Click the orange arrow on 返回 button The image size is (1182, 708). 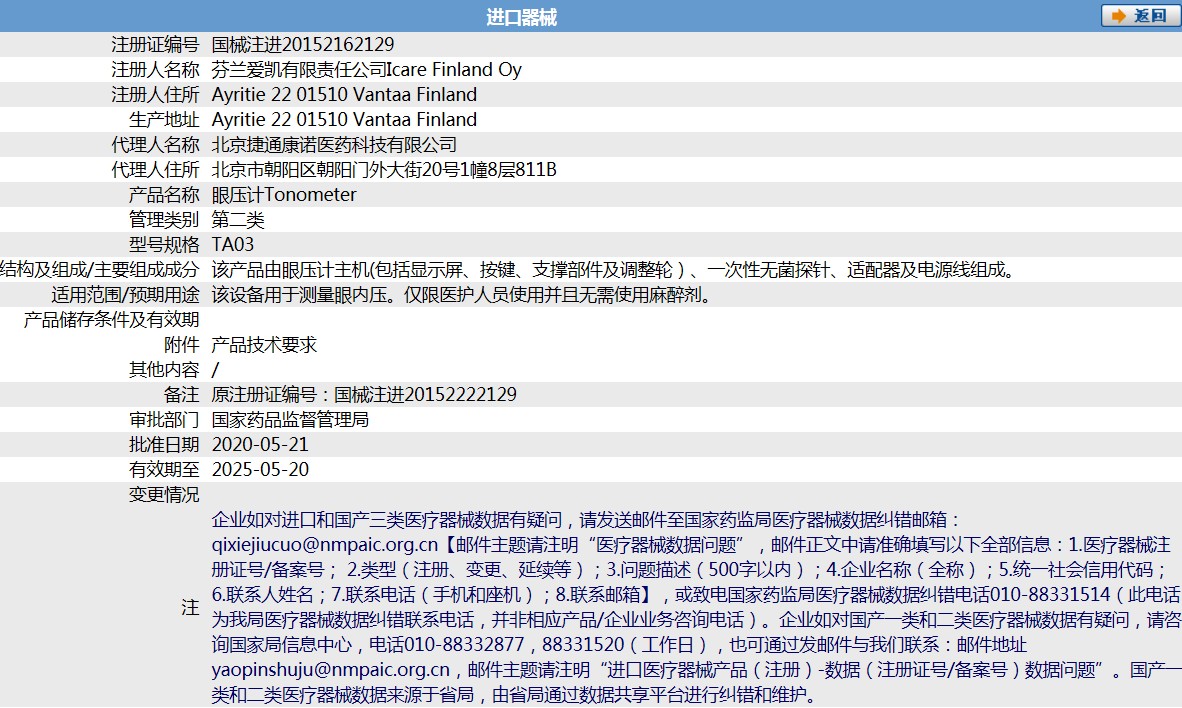click(1119, 16)
